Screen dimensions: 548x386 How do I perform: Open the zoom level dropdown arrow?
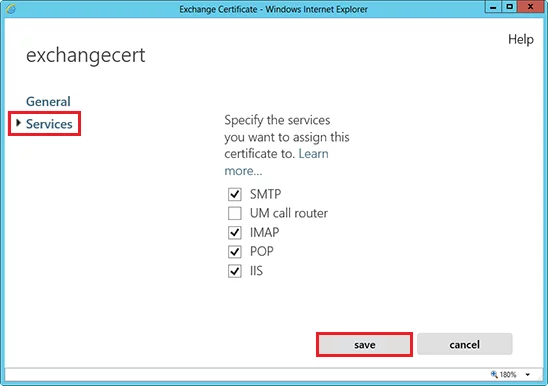[x=527, y=375]
